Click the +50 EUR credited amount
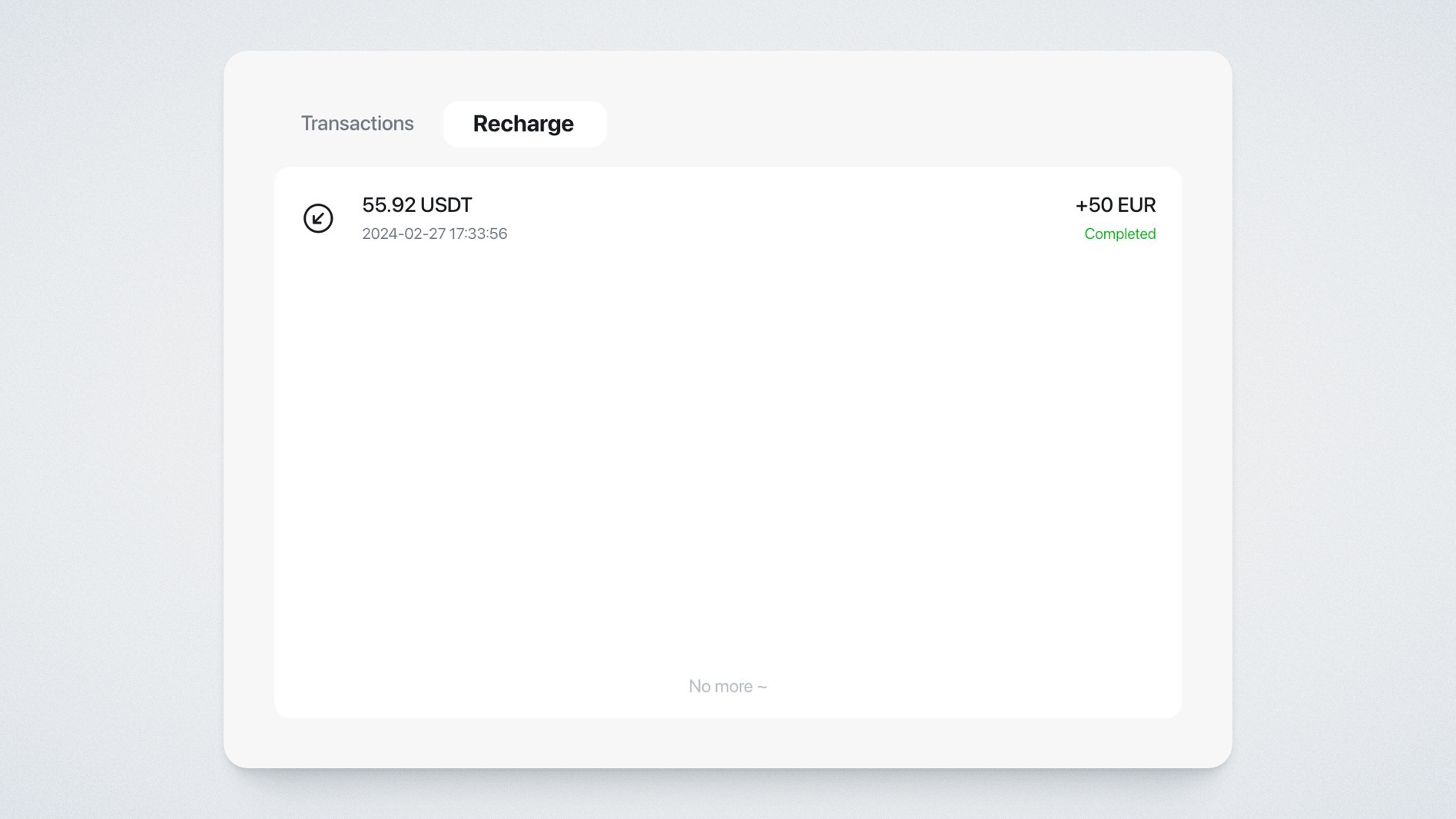The width and height of the screenshot is (1456, 819). (1115, 205)
